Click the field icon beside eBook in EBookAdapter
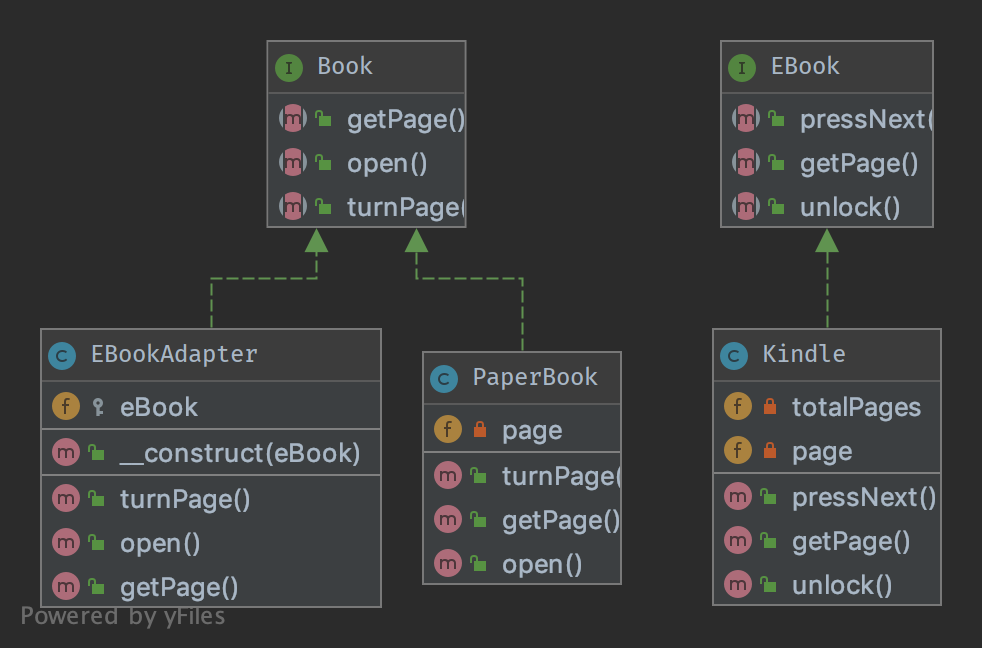This screenshot has width=982, height=648. click(x=66, y=407)
